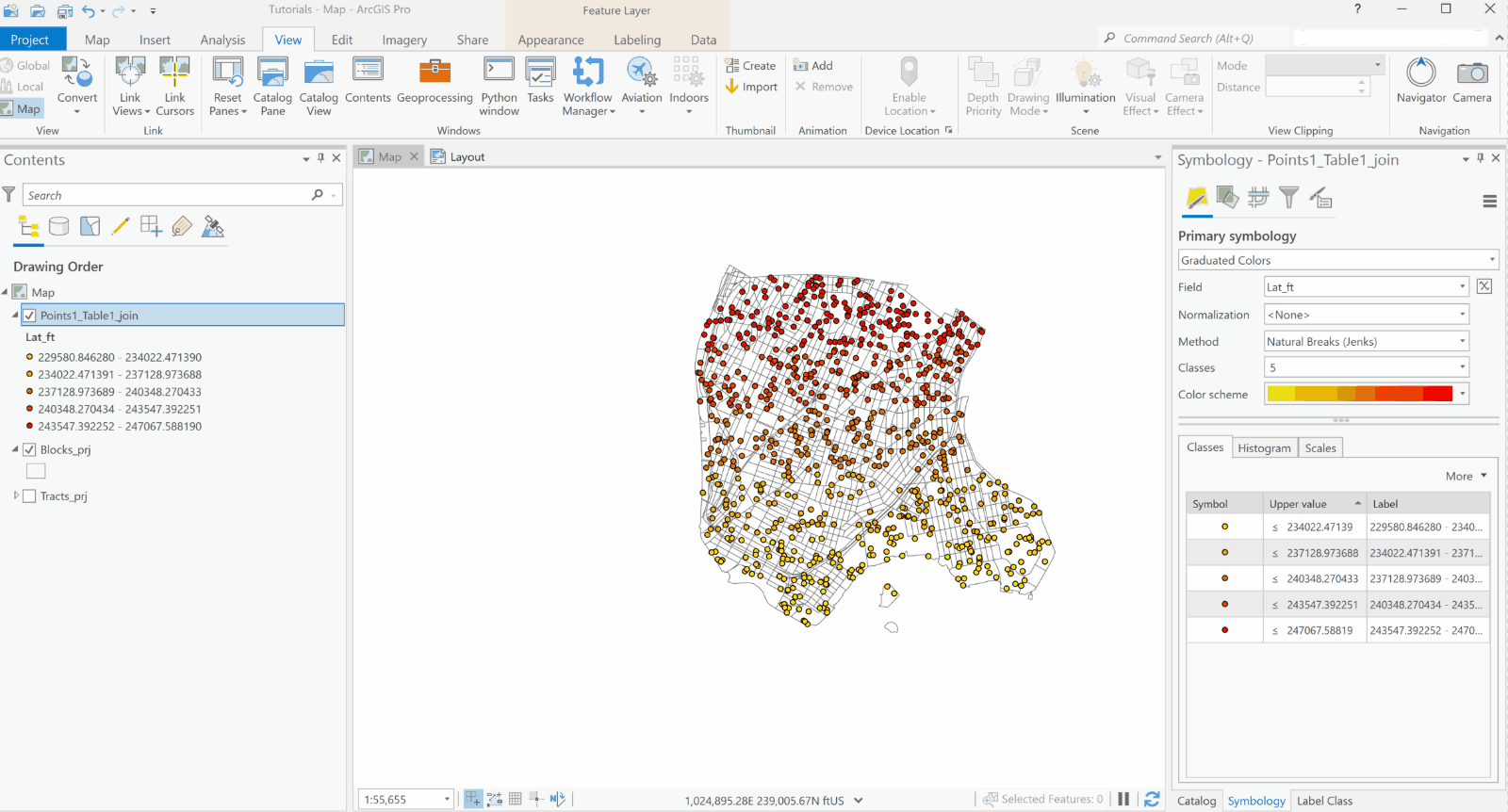The image size is (1508, 812).
Task: Pause map drawing
Action: 1123,799
